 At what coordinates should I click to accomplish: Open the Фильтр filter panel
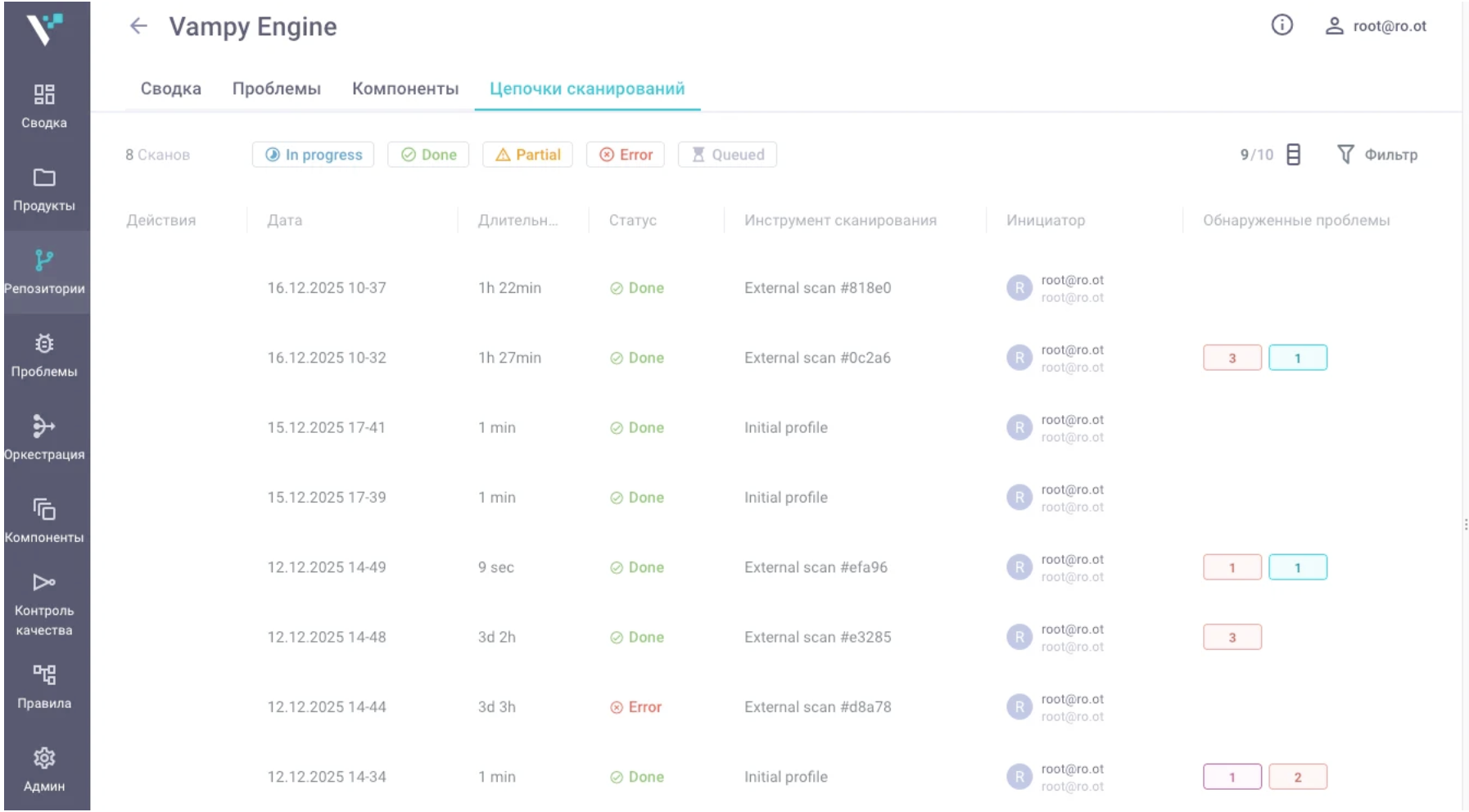tap(1377, 155)
